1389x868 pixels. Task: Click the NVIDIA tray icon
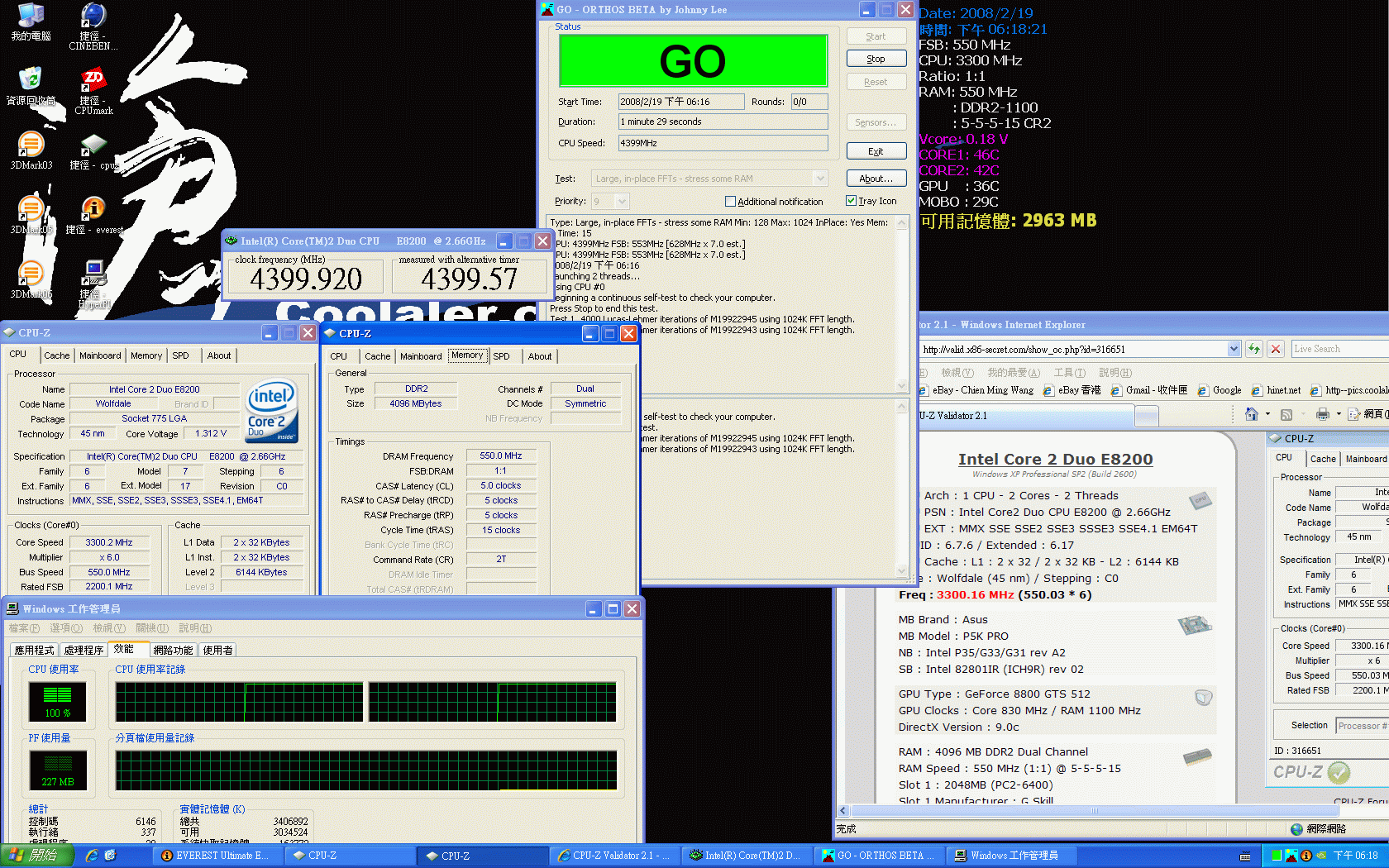[x=1320, y=856]
